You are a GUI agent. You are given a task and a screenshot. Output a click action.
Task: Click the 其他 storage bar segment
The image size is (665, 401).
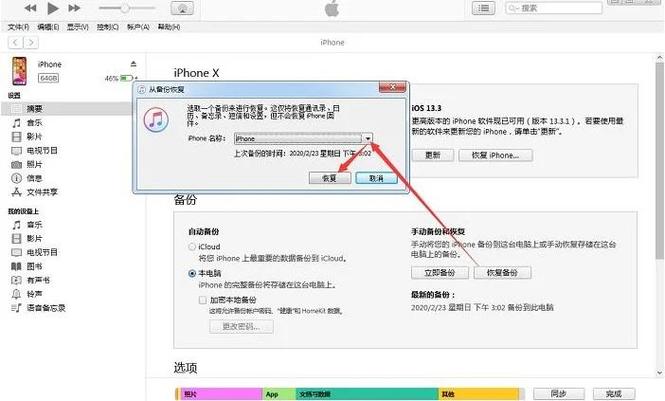478,394
